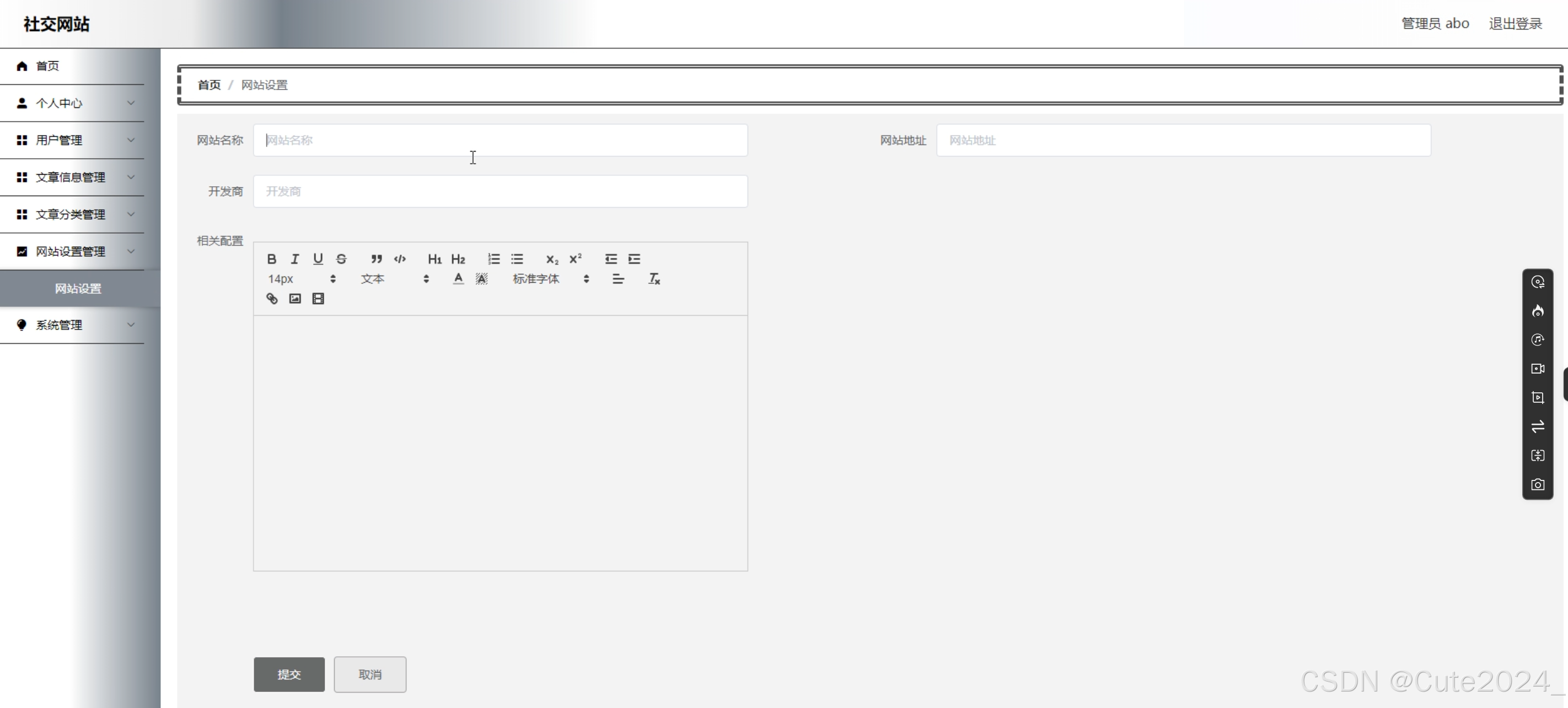Insert code block via toolbar
The image size is (1568, 708).
399,259
